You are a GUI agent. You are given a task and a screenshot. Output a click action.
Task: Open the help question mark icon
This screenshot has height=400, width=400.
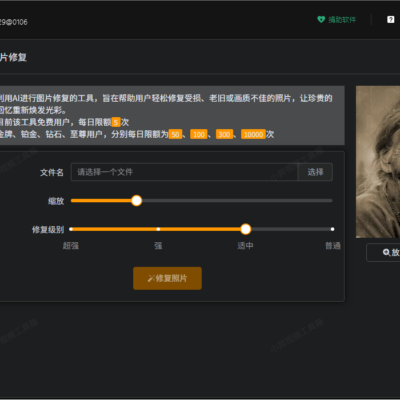(x=390, y=20)
